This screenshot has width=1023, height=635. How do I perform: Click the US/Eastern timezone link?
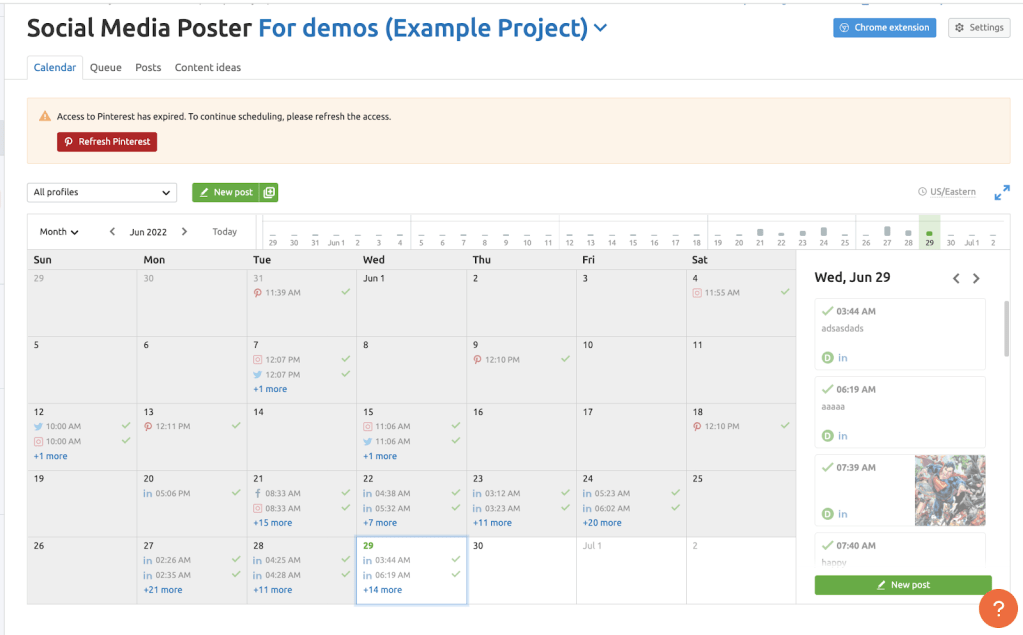click(x=952, y=192)
